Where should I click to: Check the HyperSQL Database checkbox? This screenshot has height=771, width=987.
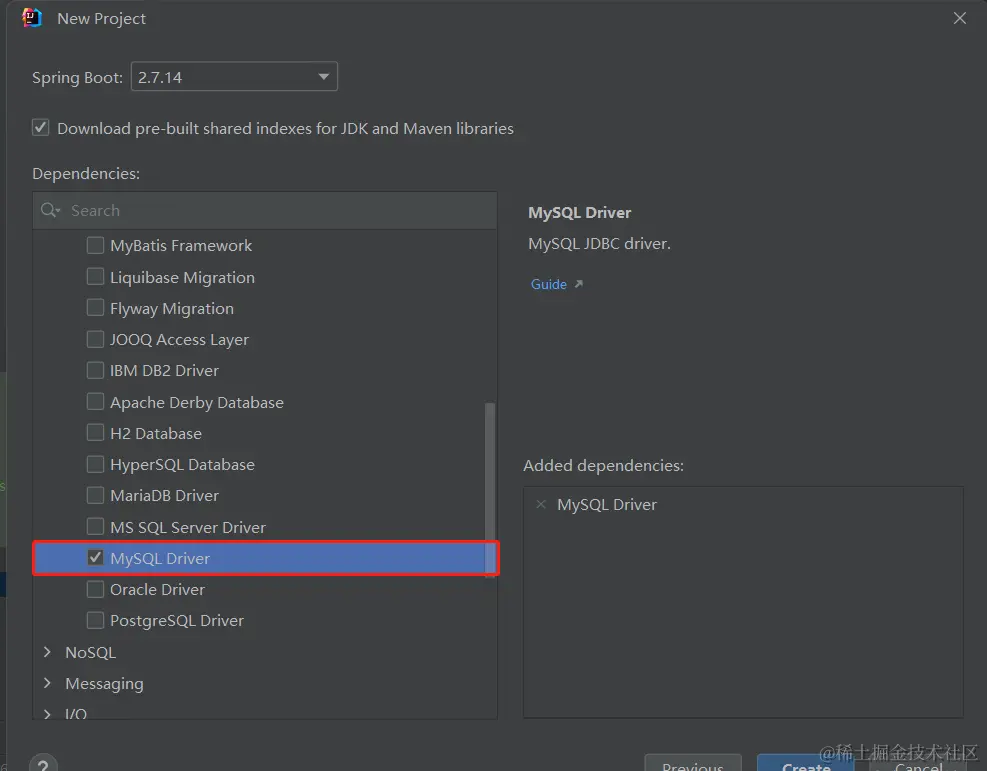[x=95, y=464]
